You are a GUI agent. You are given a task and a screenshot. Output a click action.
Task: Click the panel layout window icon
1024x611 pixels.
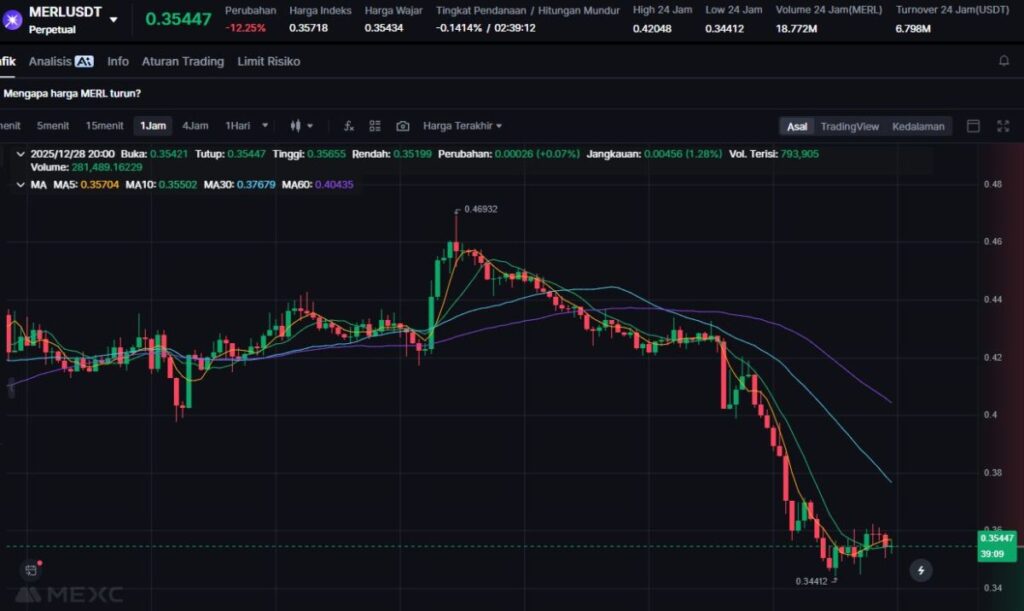click(x=973, y=126)
